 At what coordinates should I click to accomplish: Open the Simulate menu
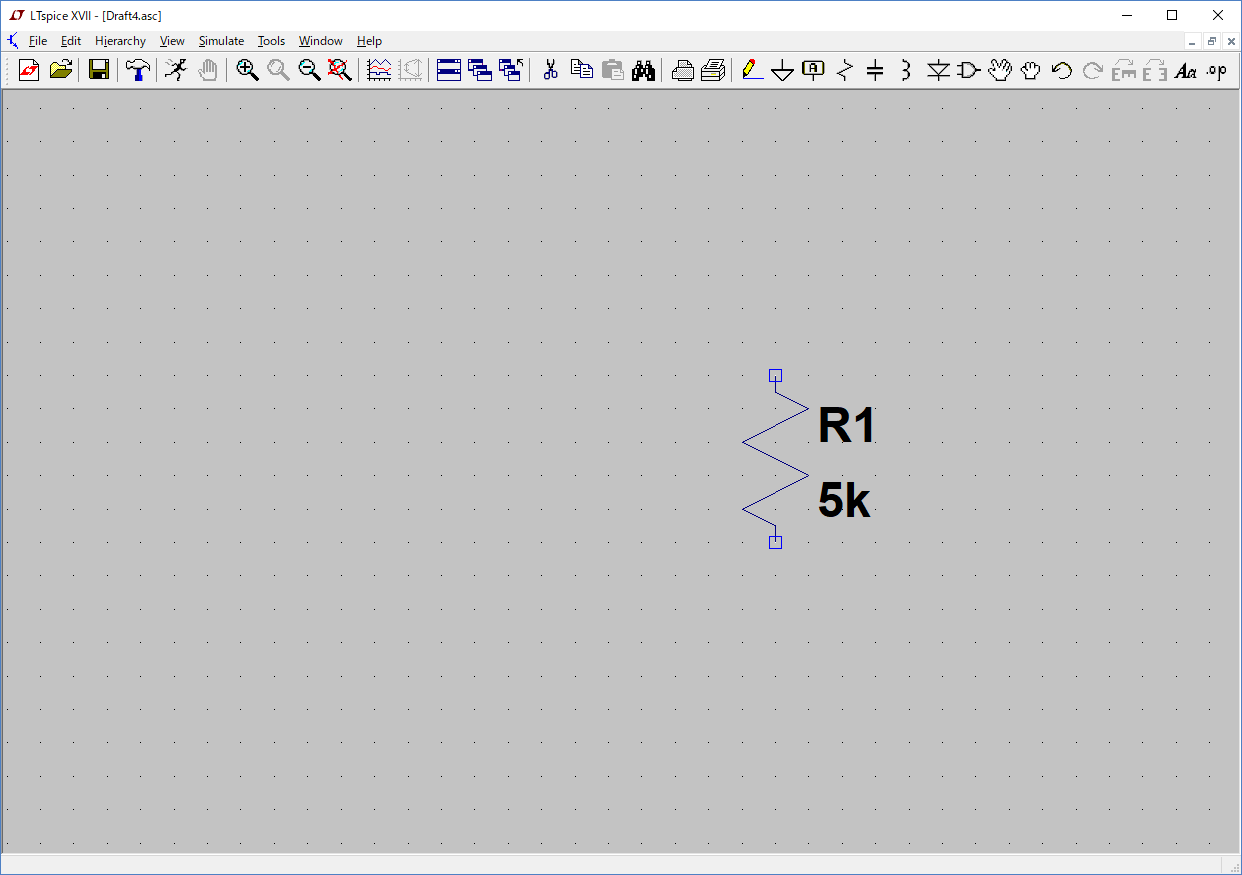221,41
